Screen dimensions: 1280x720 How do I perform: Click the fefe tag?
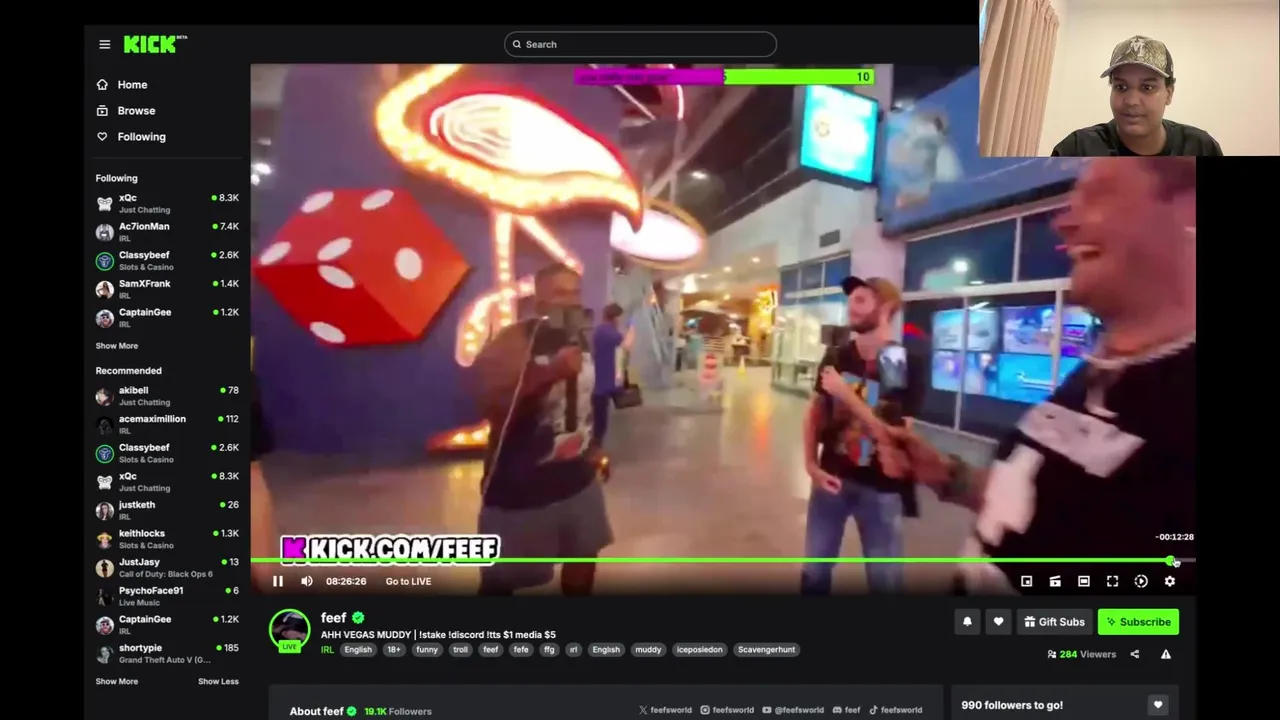[521, 650]
